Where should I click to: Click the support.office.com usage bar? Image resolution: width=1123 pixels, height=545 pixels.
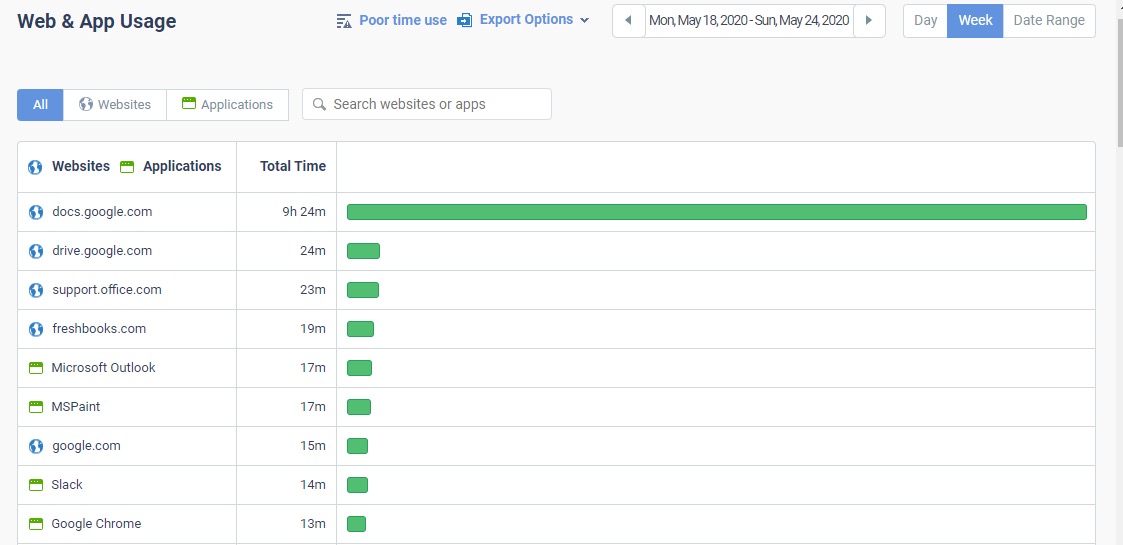point(362,290)
